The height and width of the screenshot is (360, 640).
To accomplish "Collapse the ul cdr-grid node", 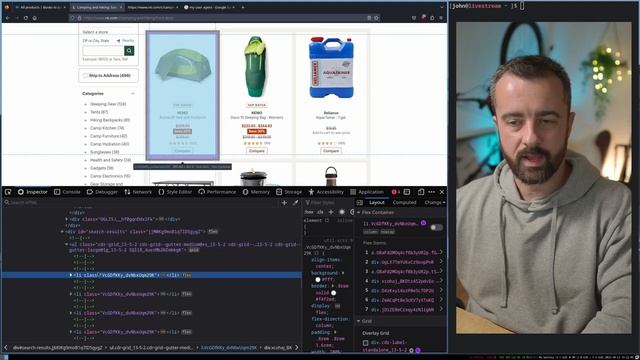I will pos(67,244).
